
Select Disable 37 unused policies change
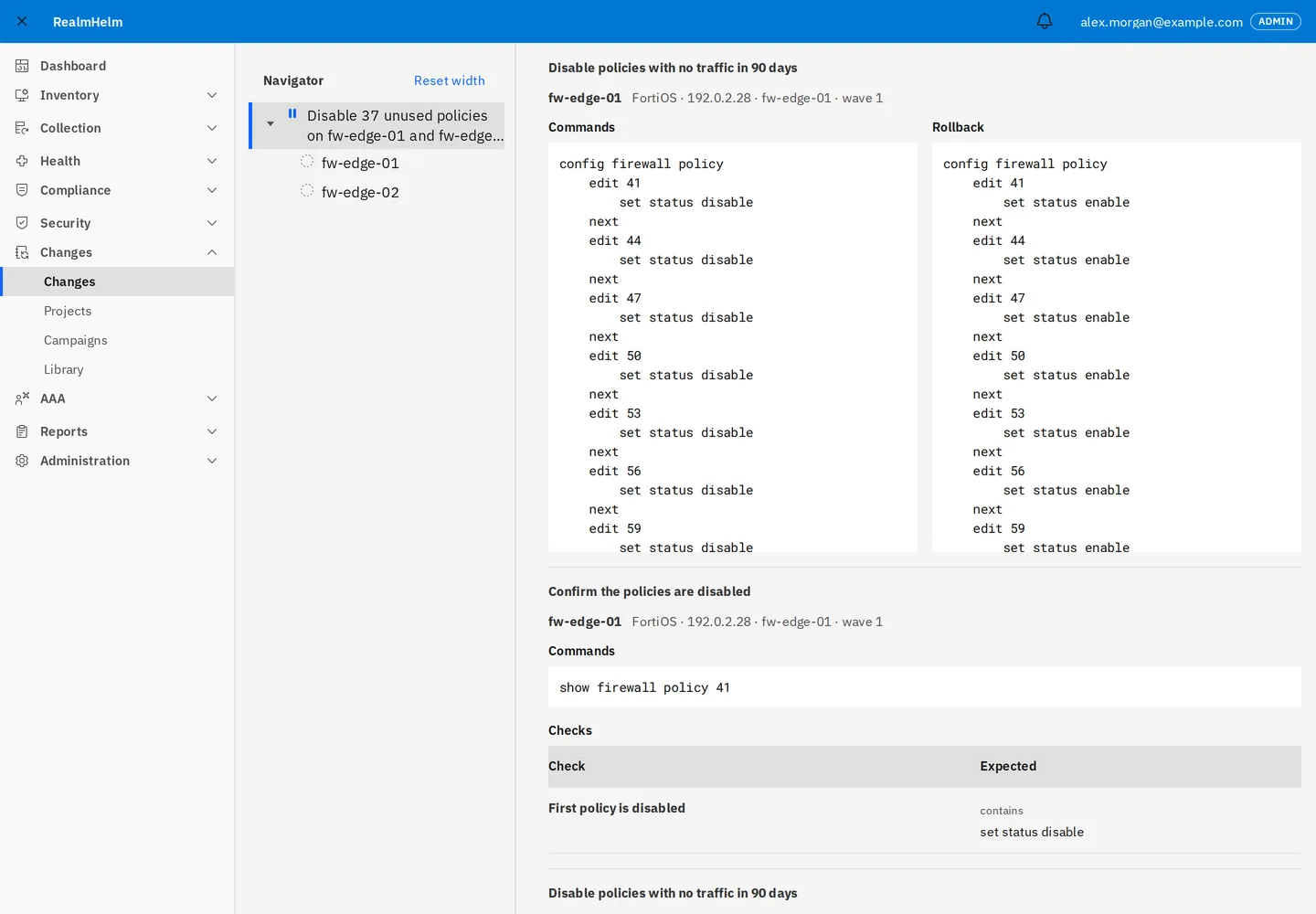point(405,125)
